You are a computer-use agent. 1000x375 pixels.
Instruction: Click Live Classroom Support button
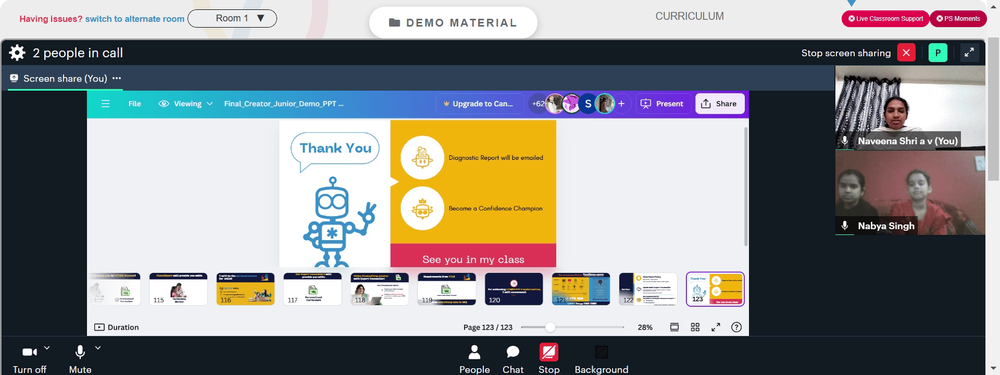[885, 18]
